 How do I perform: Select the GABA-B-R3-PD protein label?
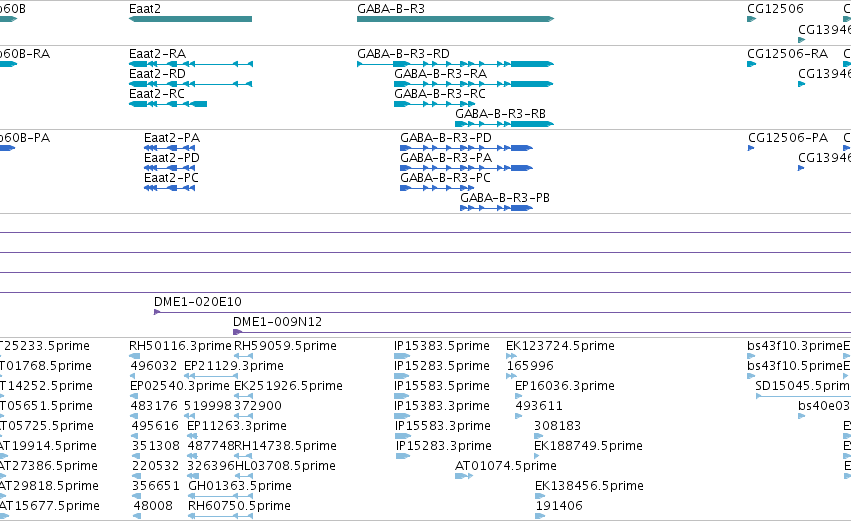click(x=446, y=138)
